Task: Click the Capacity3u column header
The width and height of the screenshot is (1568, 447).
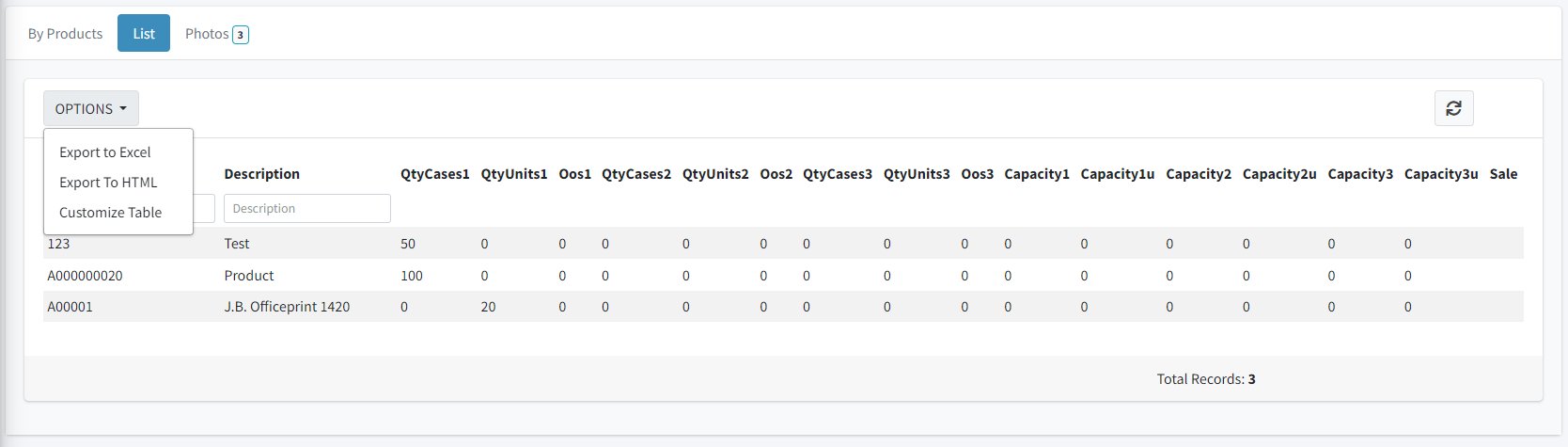Action: 1440,174
